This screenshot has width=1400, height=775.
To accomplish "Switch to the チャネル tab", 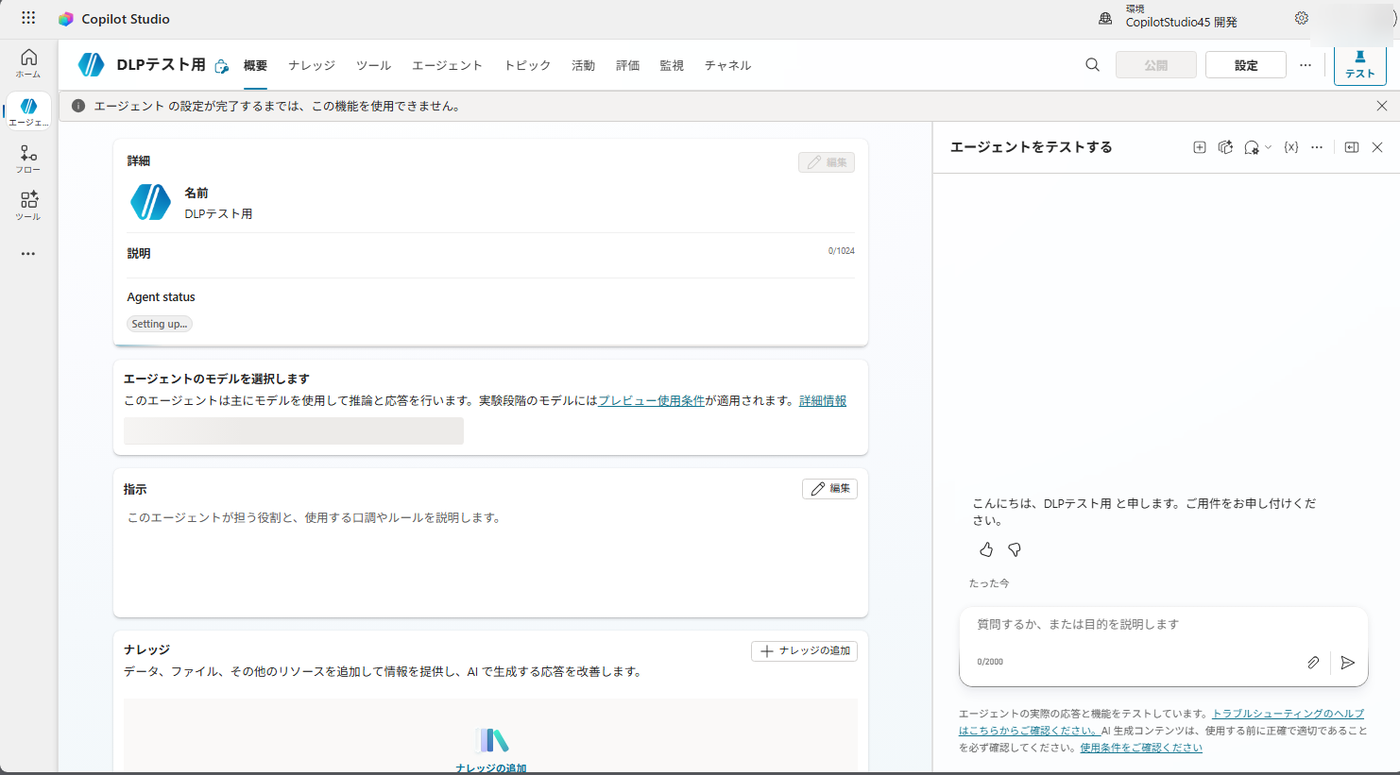I will tap(728, 65).
